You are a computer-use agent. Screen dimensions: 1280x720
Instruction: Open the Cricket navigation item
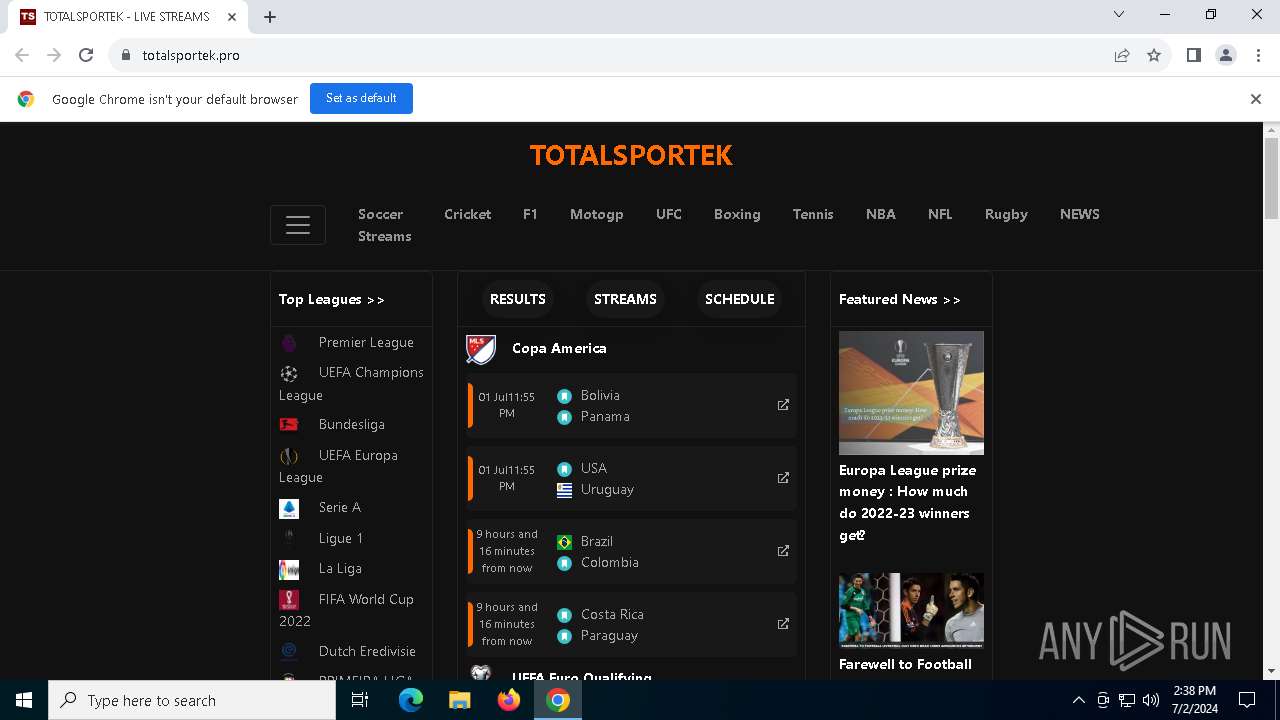(468, 214)
